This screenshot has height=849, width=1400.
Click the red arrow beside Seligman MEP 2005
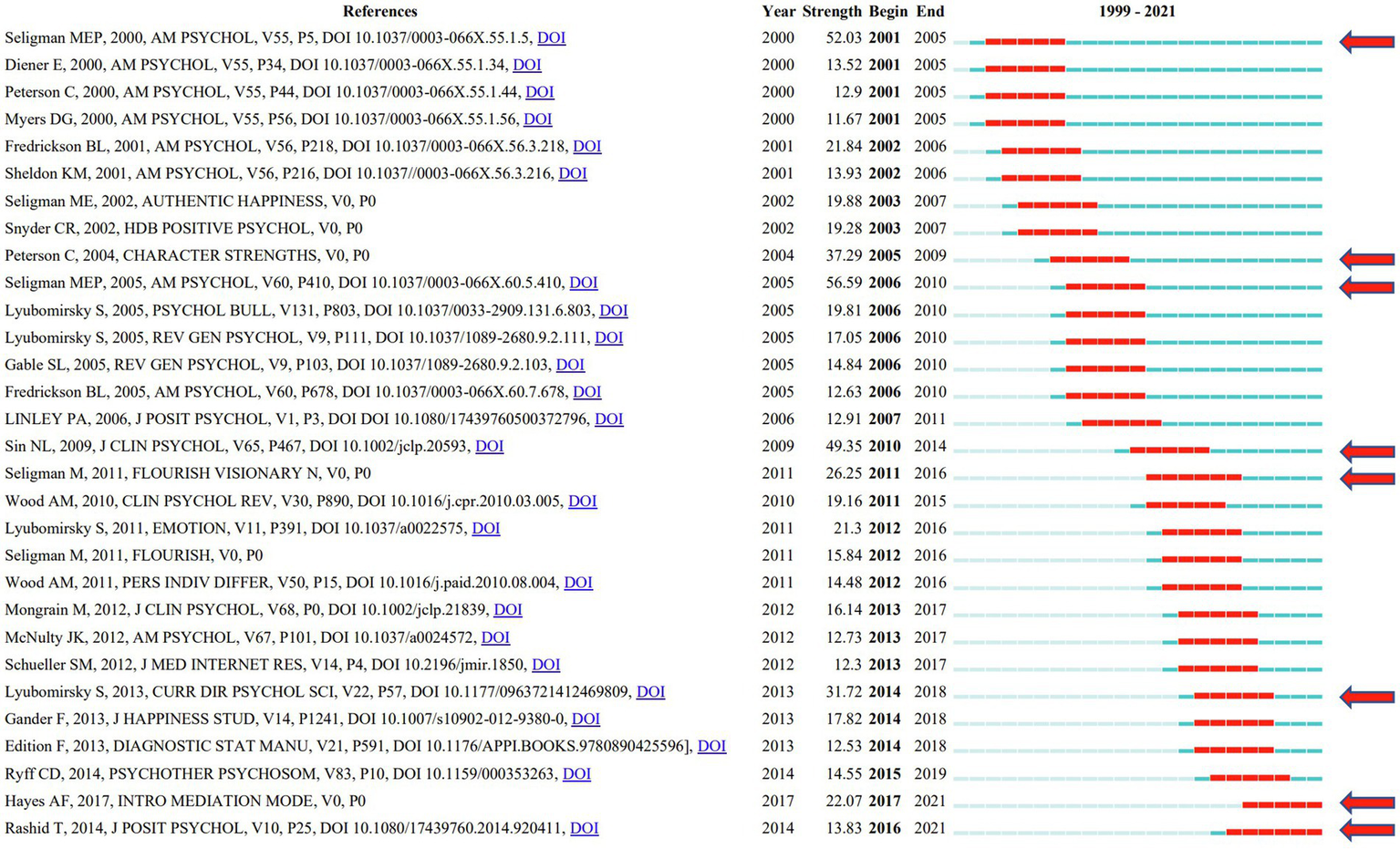click(1366, 286)
